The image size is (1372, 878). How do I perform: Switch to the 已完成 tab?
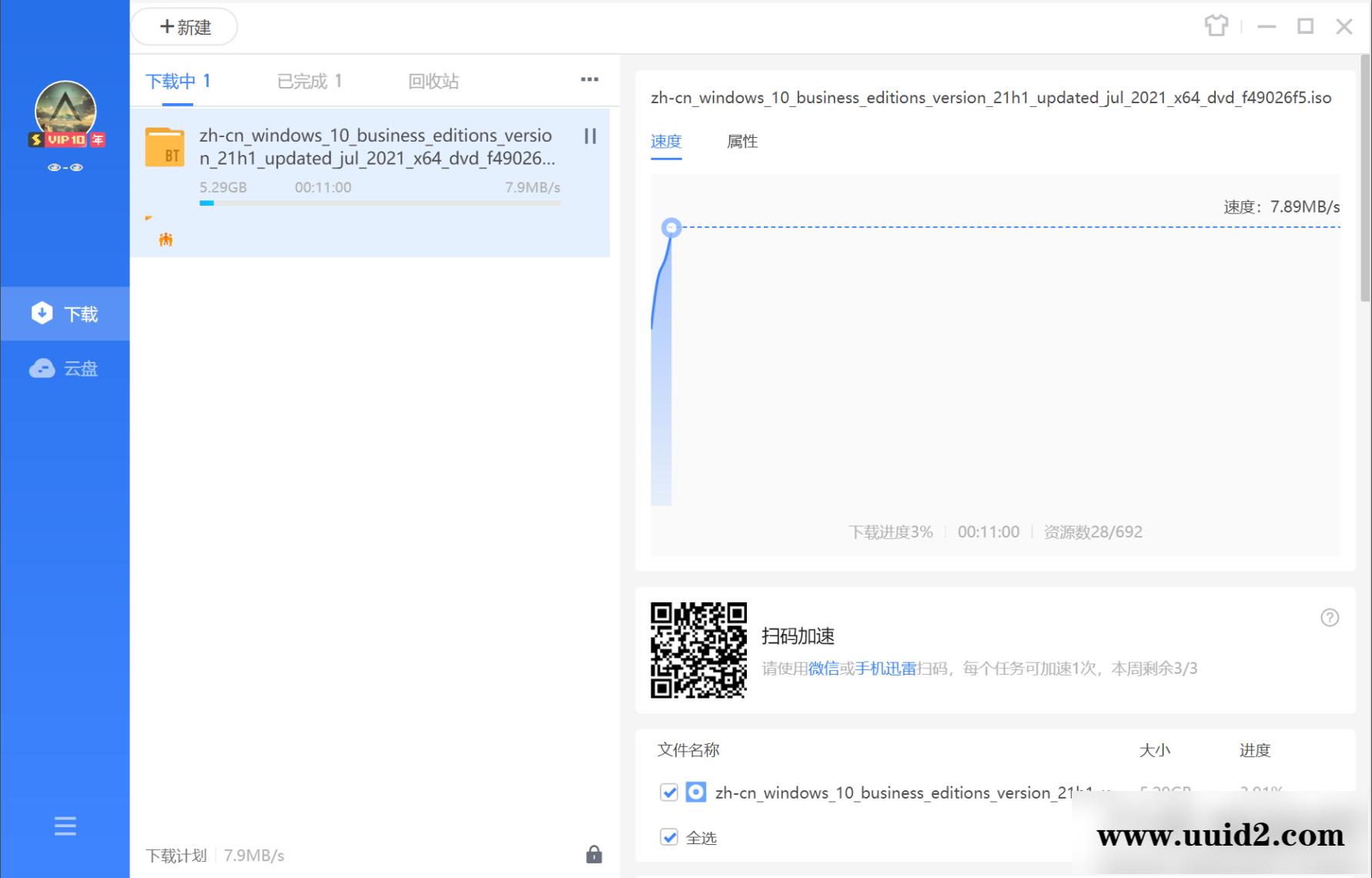pyautogui.click(x=309, y=81)
